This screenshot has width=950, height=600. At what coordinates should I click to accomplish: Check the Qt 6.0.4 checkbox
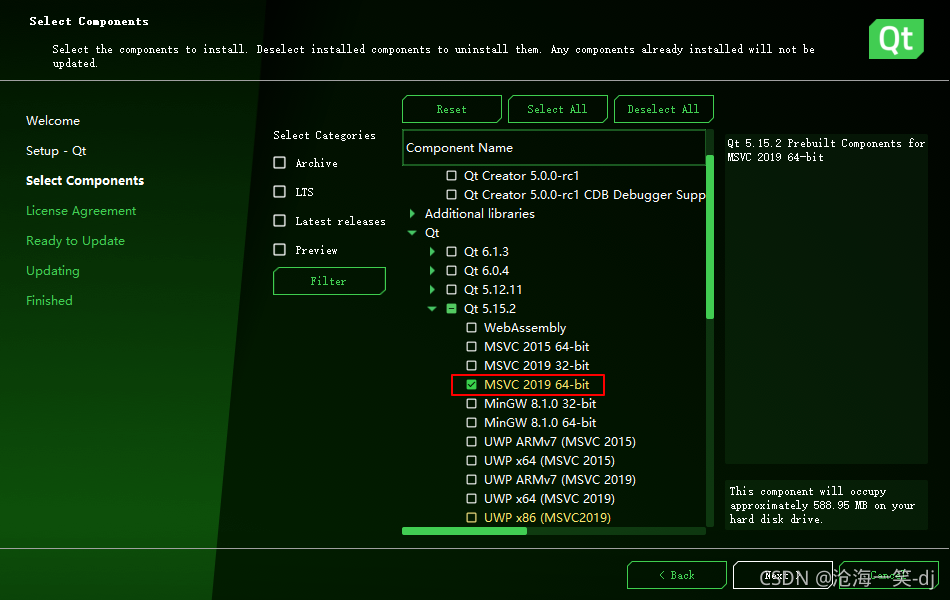(x=451, y=270)
